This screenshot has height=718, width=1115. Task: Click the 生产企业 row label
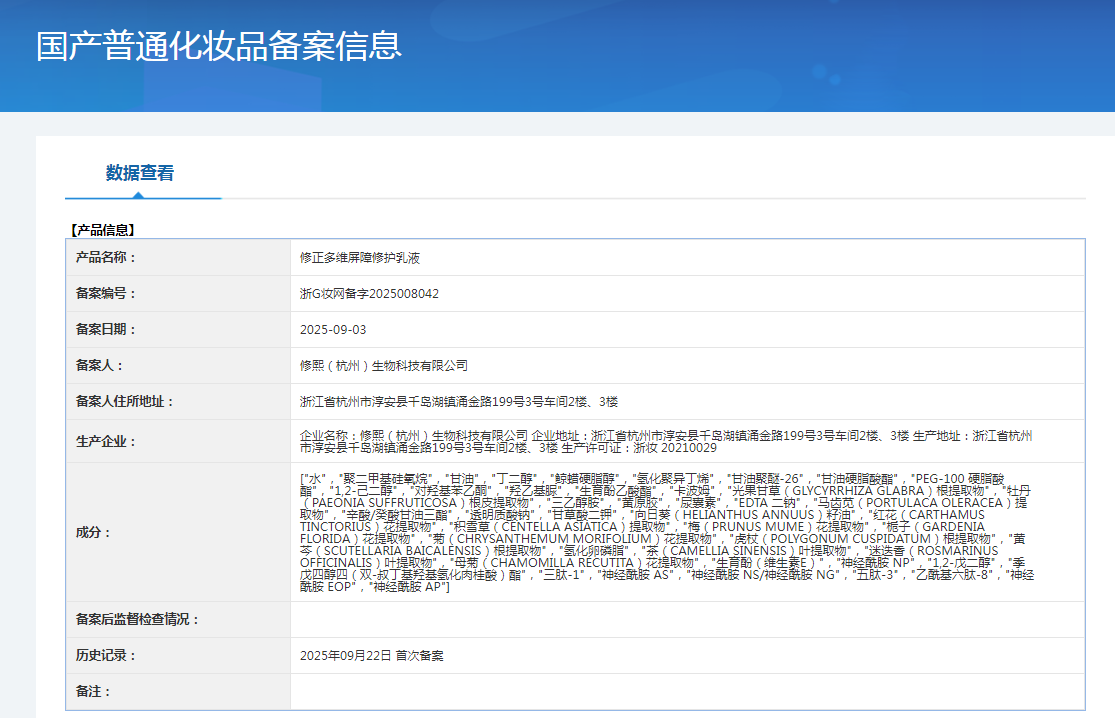106,441
